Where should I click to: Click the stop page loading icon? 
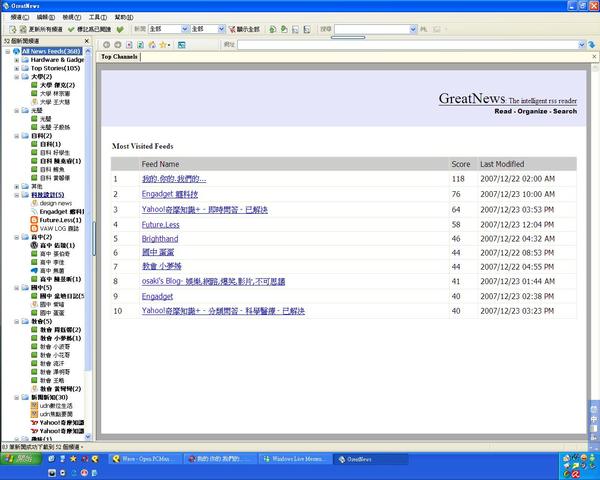pyautogui.click(x=129, y=45)
